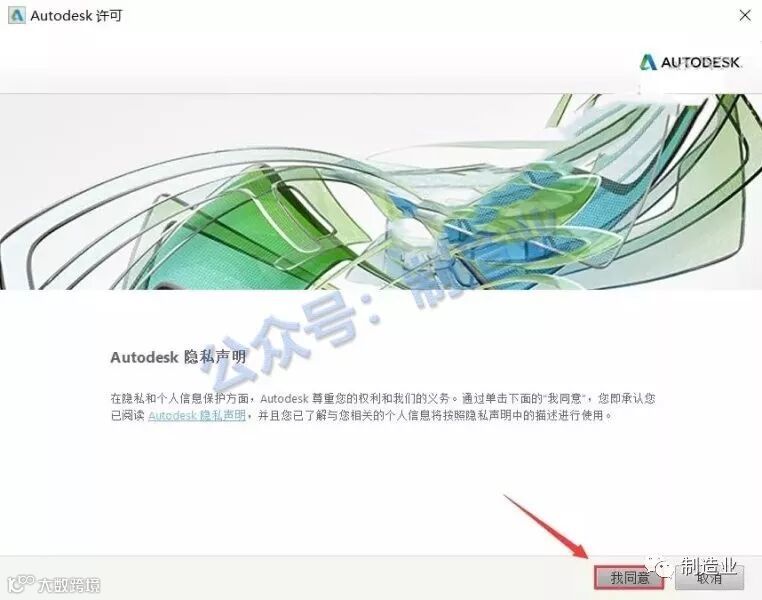This screenshot has width=762, height=600.
Task: Click the Autodesk 许可 window title text
Action: click(76, 16)
